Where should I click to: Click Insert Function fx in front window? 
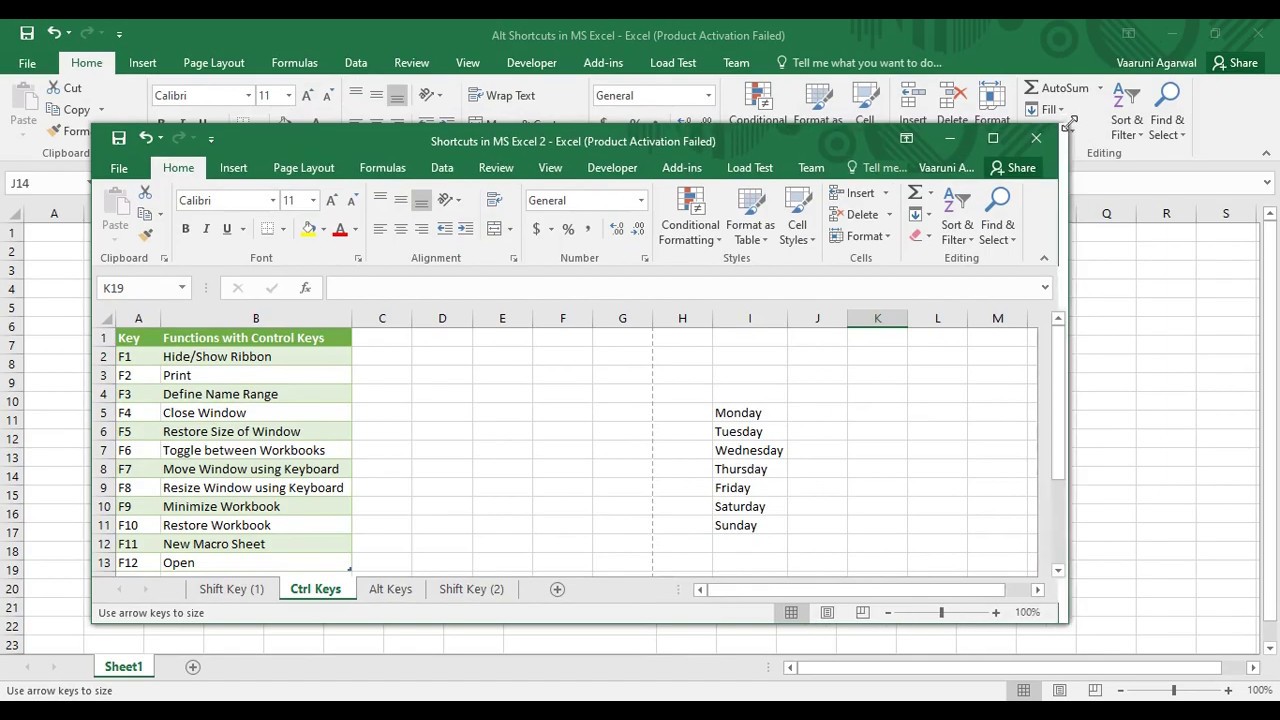tap(305, 288)
